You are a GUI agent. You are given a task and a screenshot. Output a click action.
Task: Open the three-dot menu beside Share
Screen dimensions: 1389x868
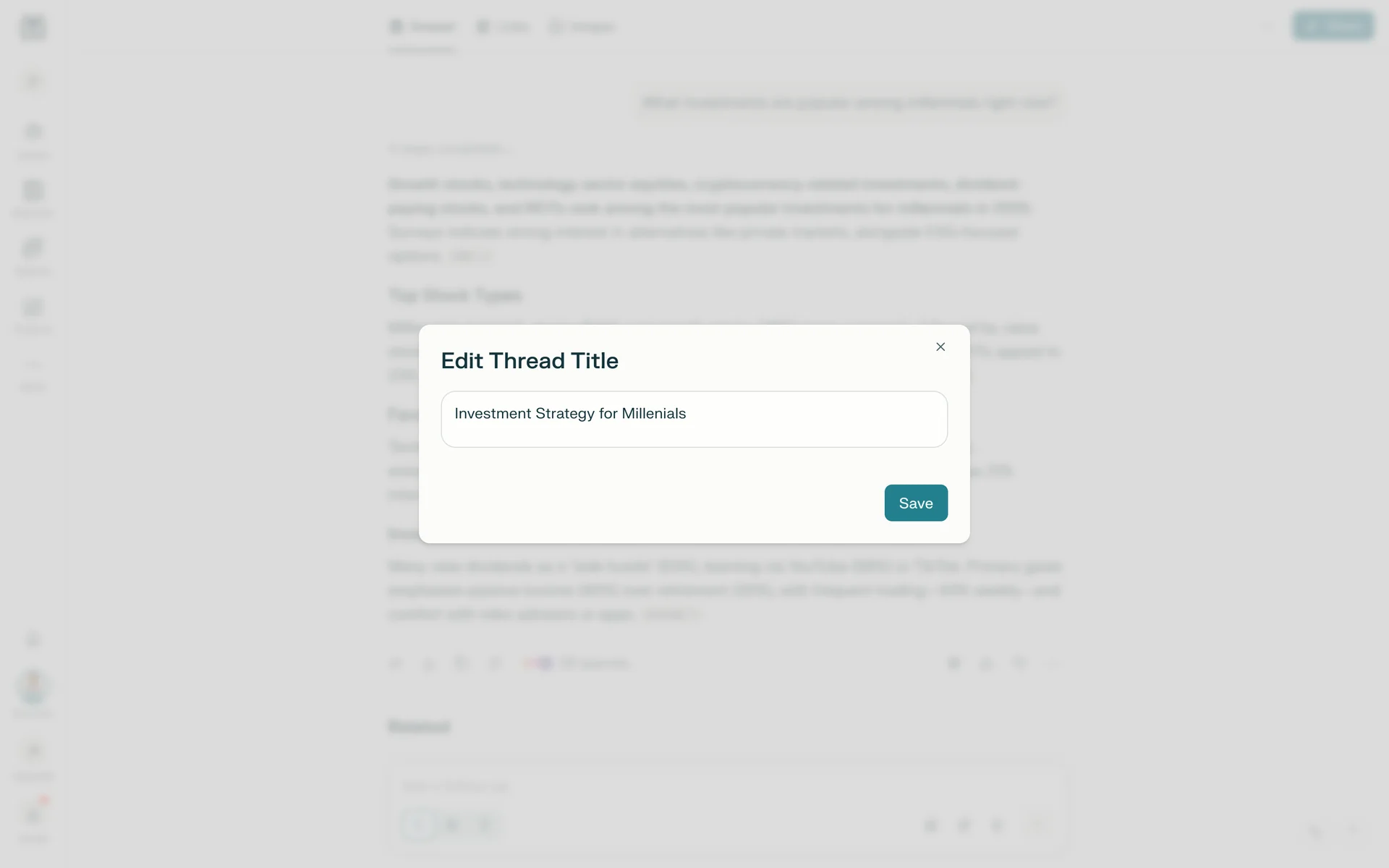pyautogui.click(x=1268, y=27)
